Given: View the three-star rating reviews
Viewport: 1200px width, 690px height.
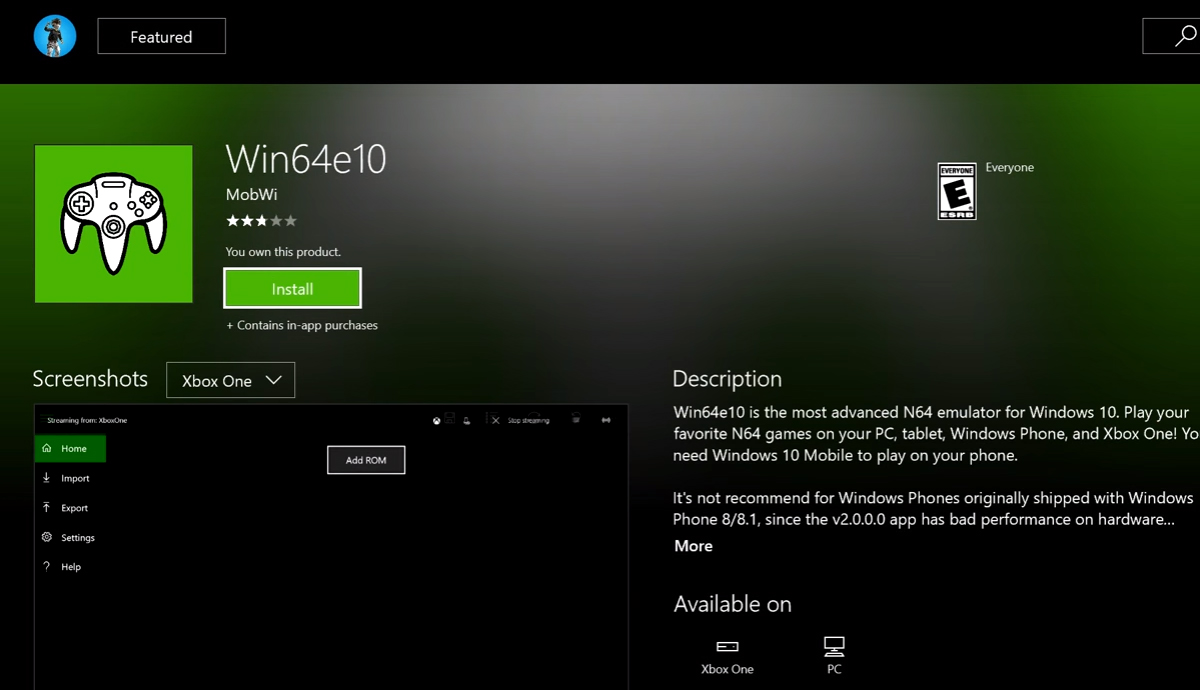Looking at the screenshot, I should (261, 221).
